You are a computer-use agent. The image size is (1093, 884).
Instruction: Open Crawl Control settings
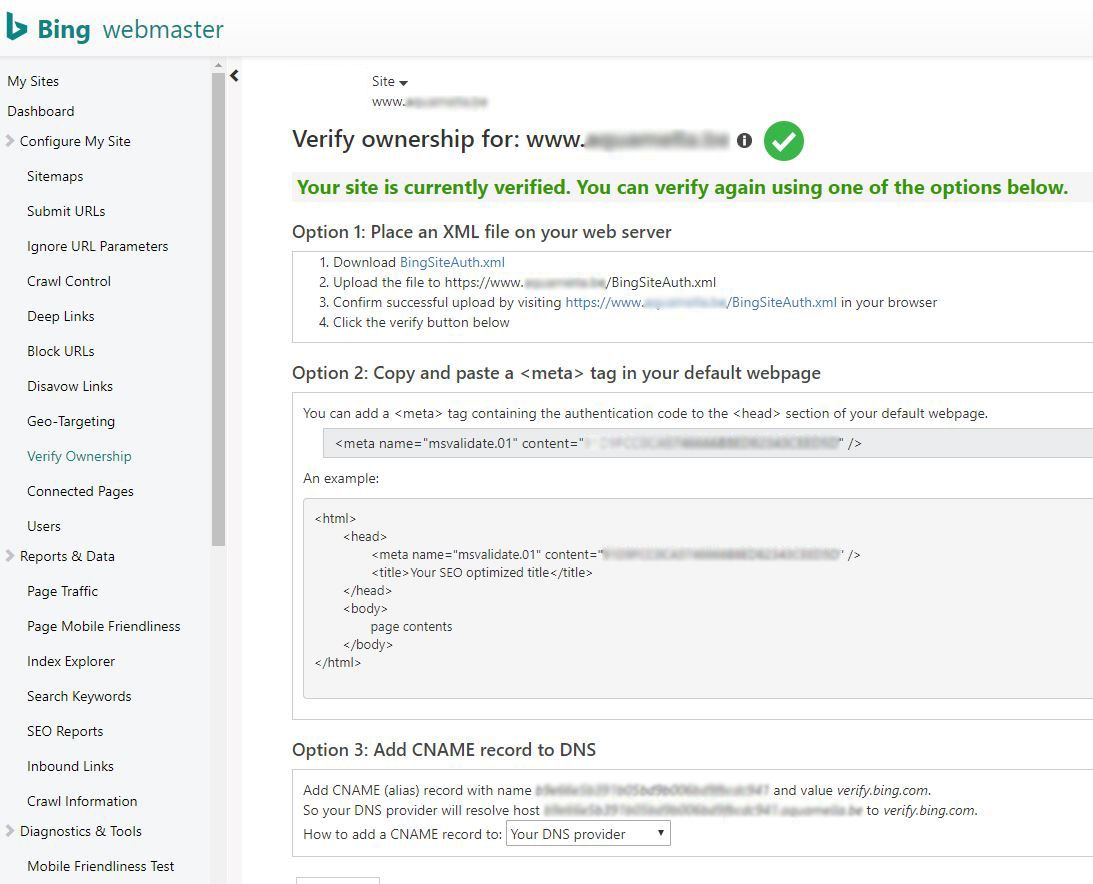point(69,281)
